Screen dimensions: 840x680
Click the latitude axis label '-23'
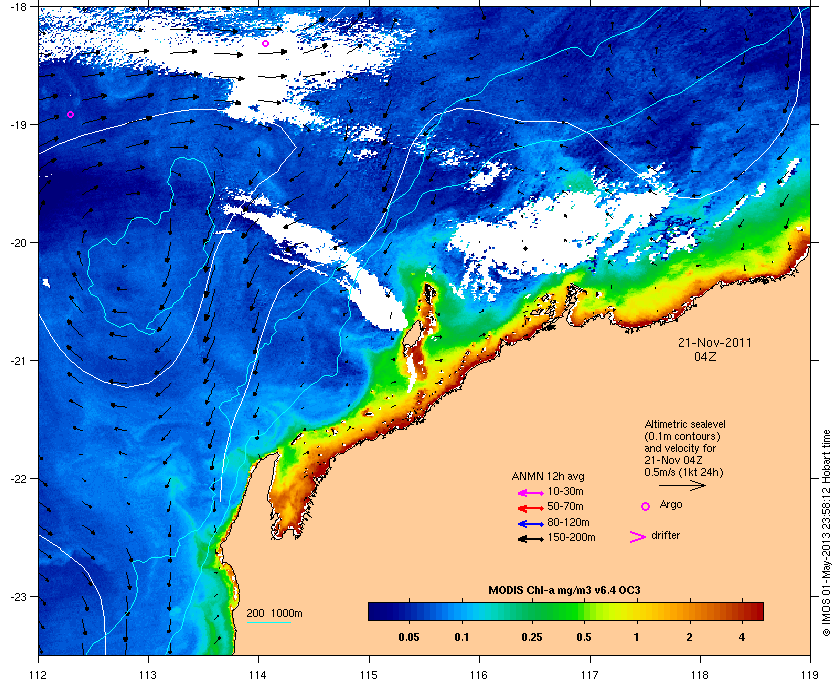tap(19, 596)
